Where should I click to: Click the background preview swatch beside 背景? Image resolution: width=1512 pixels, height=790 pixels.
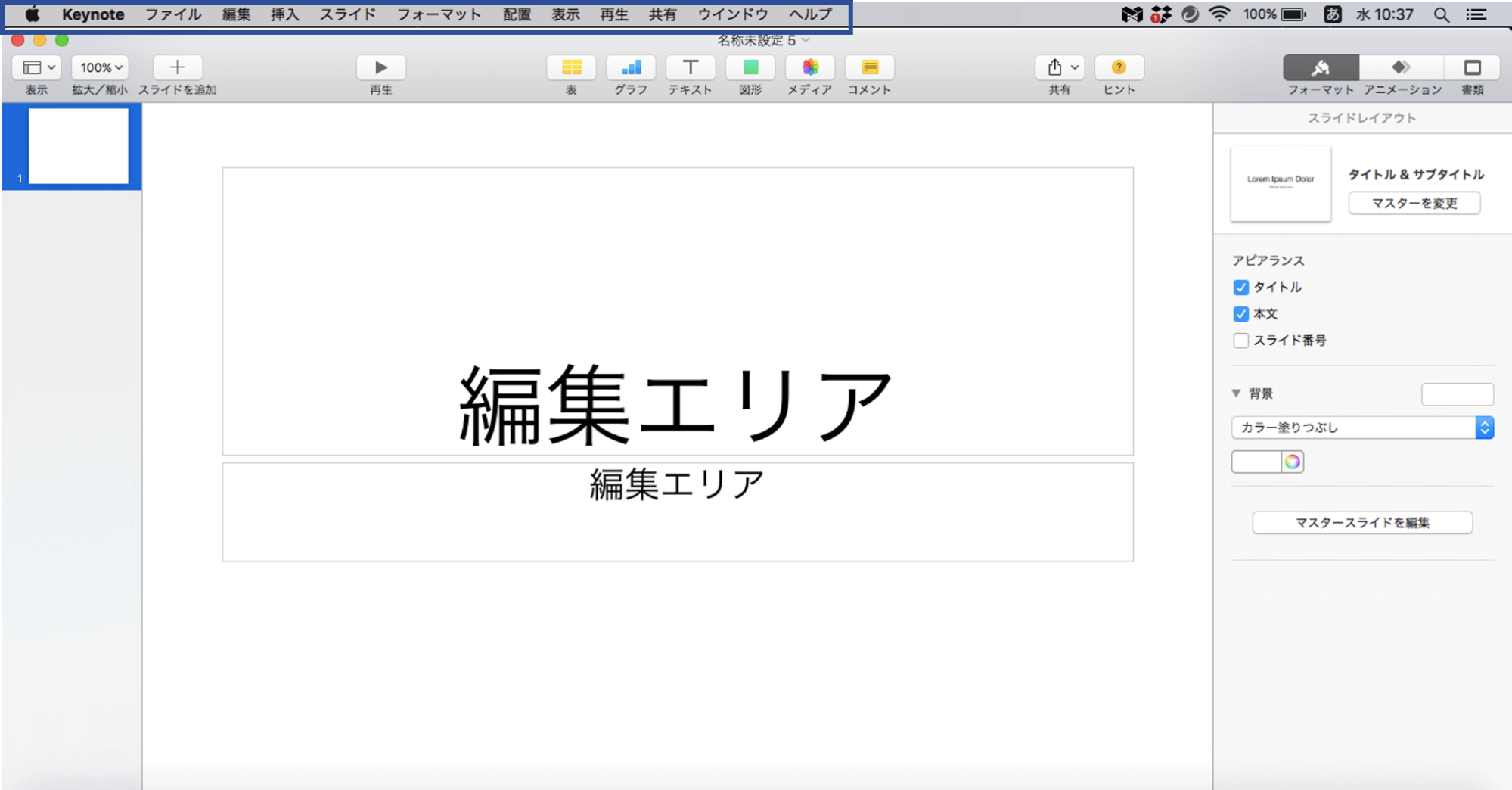[1457, 394]
